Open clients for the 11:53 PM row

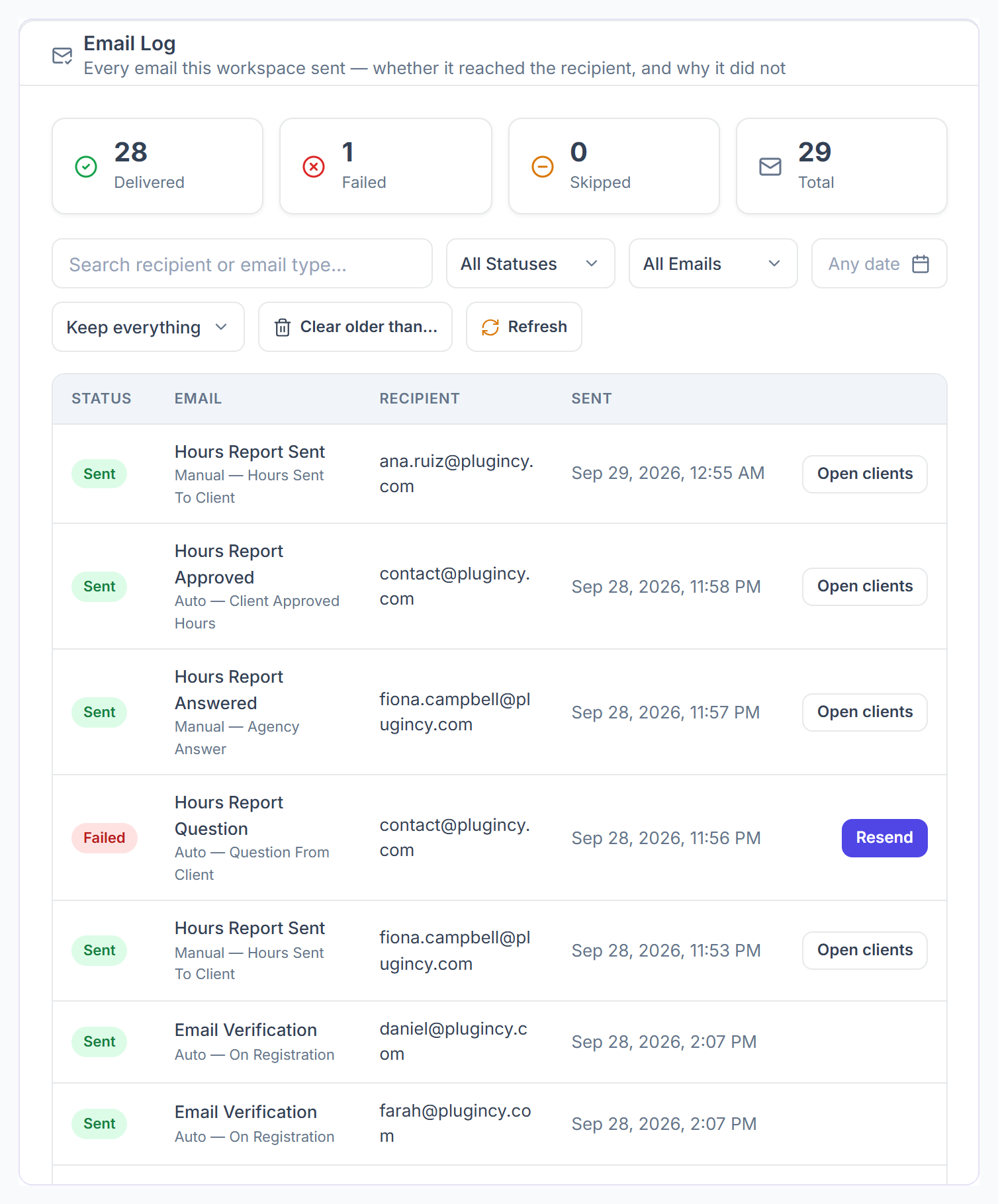[x=865, y=951]
